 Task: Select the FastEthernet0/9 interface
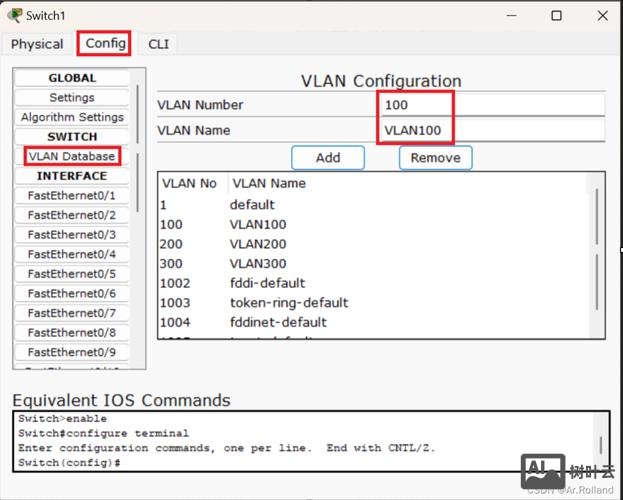click(x=72, y=352)
